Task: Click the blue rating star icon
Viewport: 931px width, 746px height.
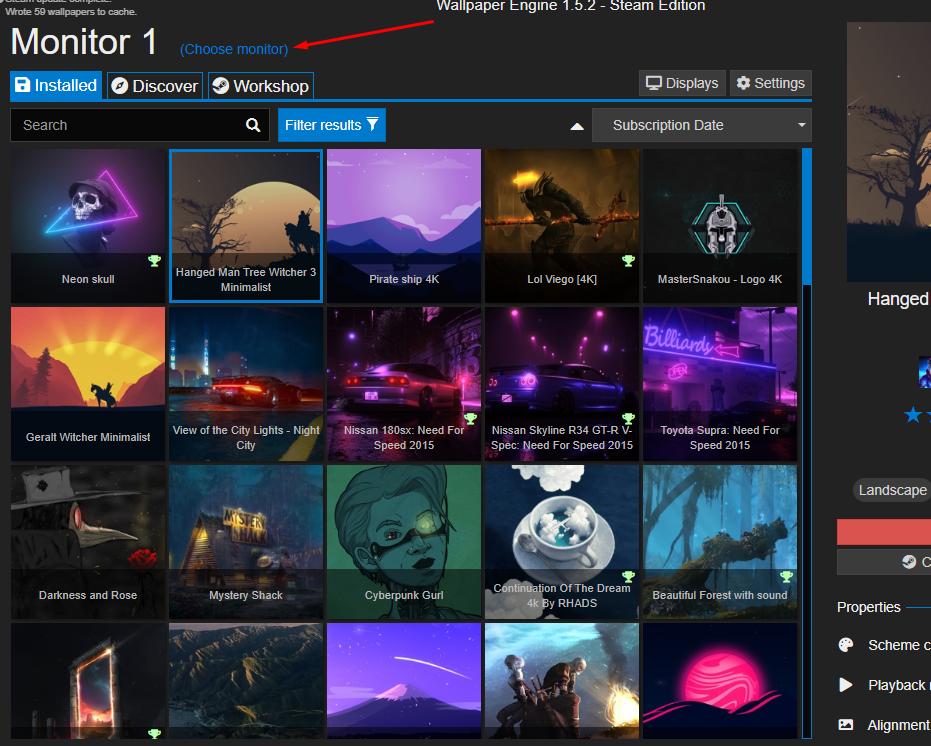Action: click(x=913, y=414)
